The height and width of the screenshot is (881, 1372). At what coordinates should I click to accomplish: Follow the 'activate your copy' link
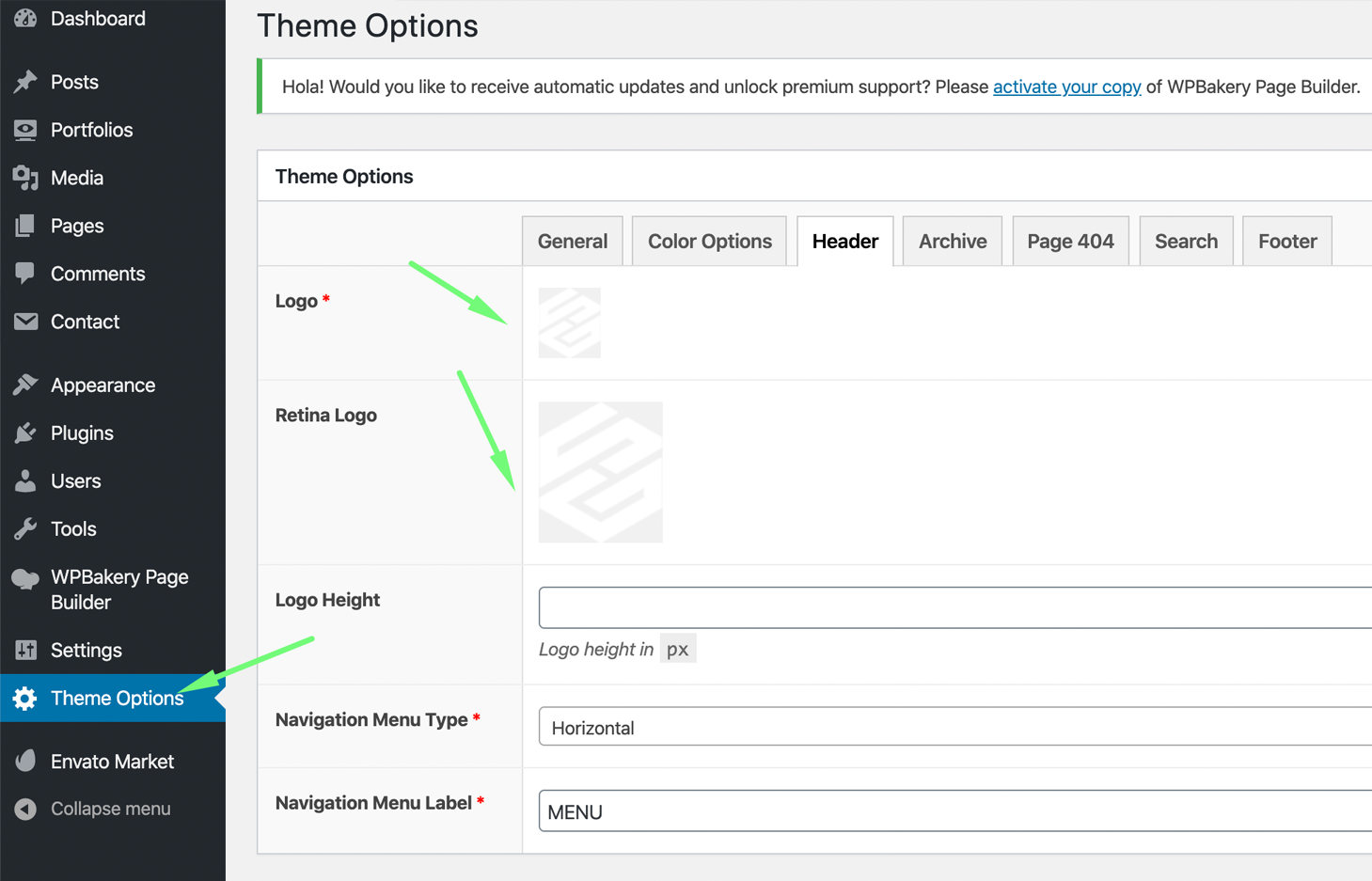pyautogui.click(x=1066, y=87)
